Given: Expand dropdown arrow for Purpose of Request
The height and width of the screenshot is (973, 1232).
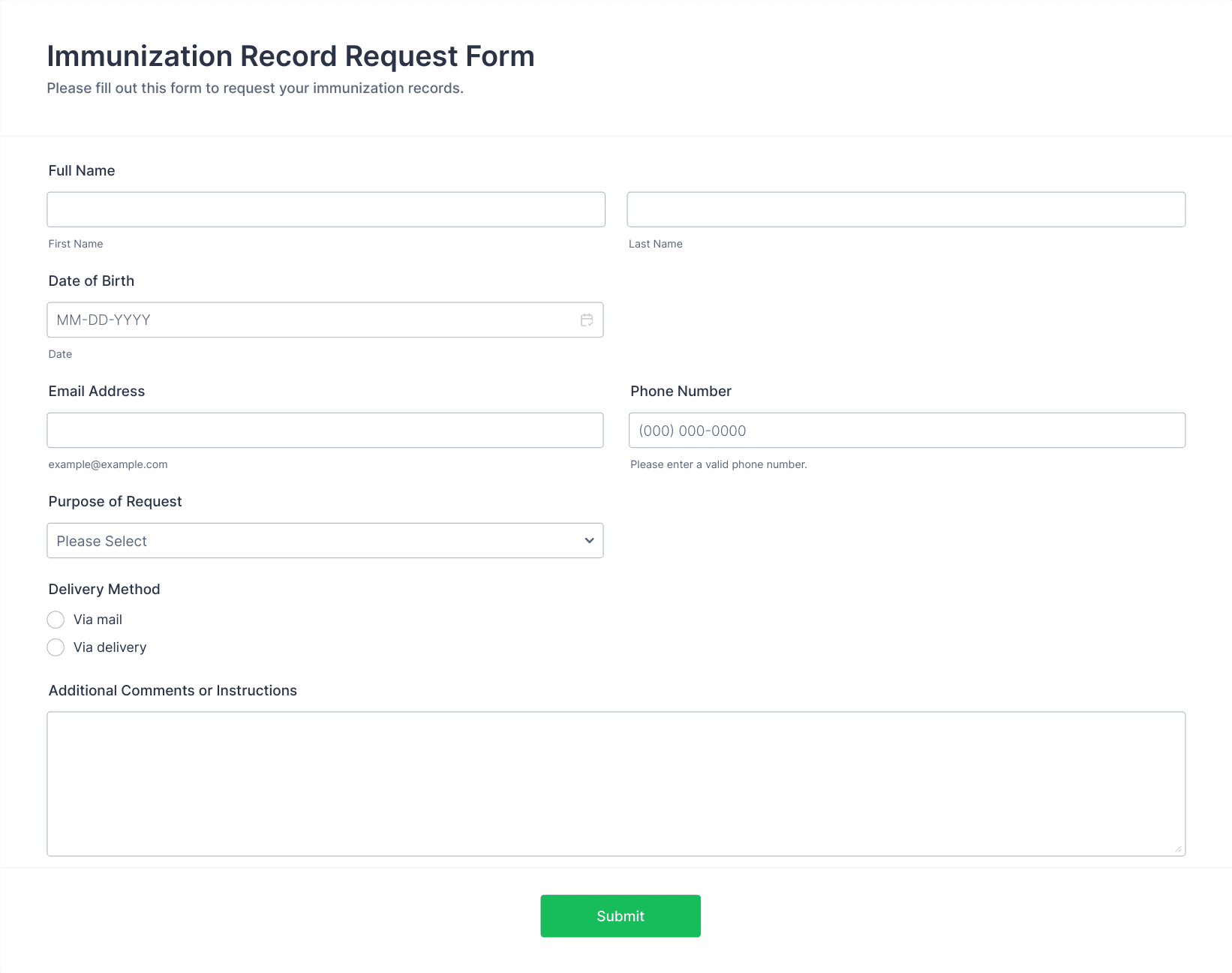Looking at the screenshot, I should (x=589, y=541).
